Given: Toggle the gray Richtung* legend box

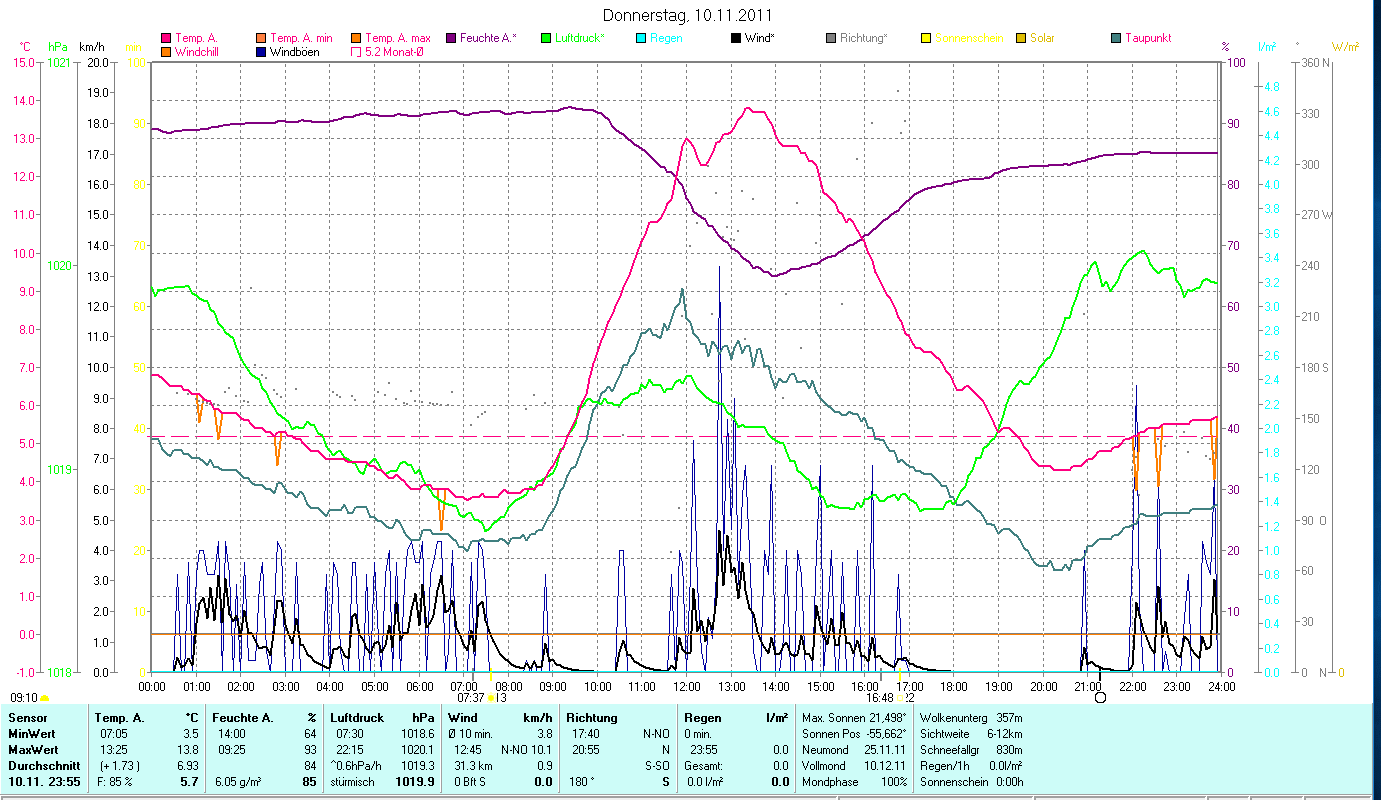Looking at the screenshot, I should click(831, 38).
